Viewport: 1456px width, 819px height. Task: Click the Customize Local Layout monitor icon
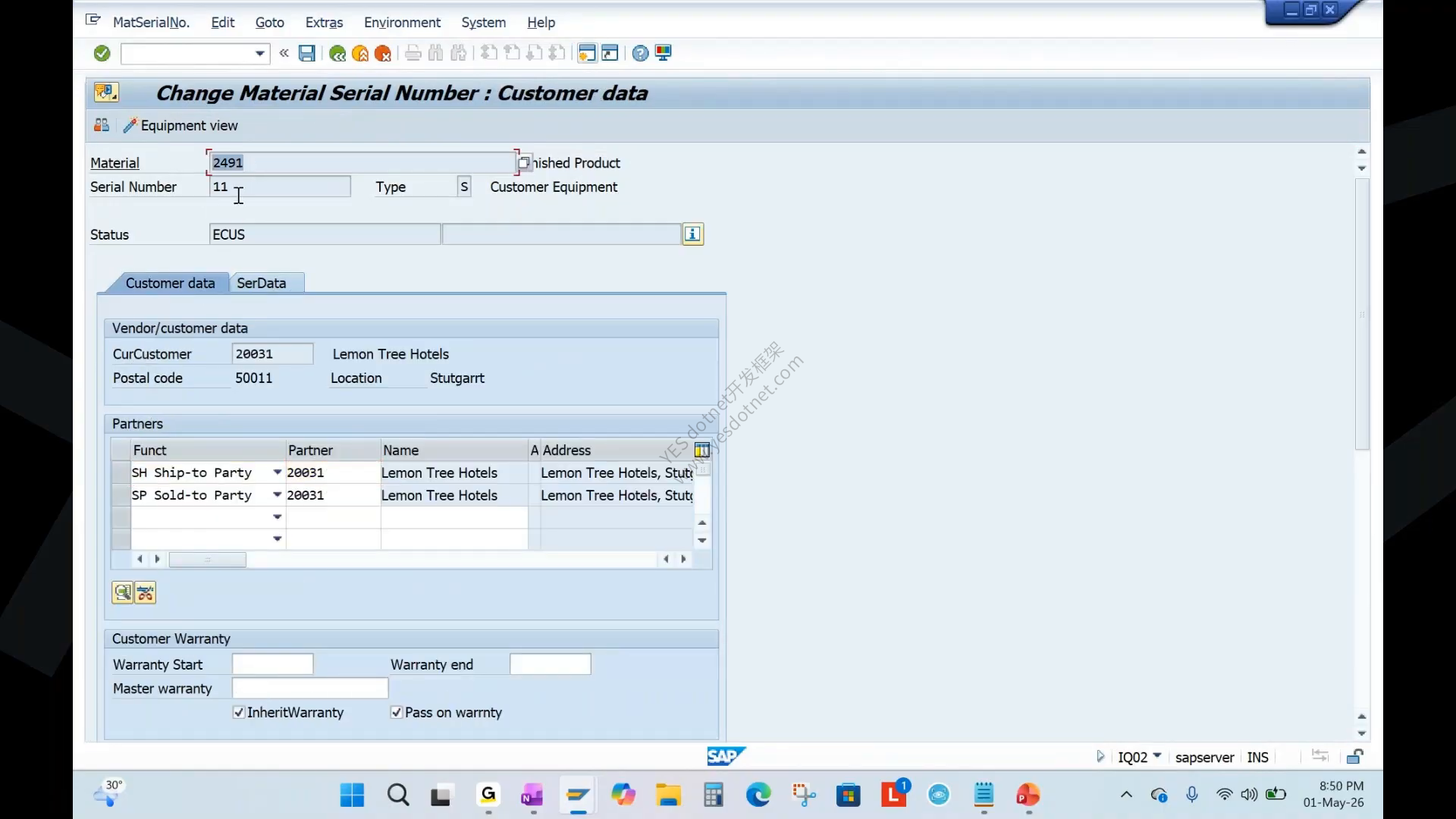pyautogui.click(x=664, y=53)
